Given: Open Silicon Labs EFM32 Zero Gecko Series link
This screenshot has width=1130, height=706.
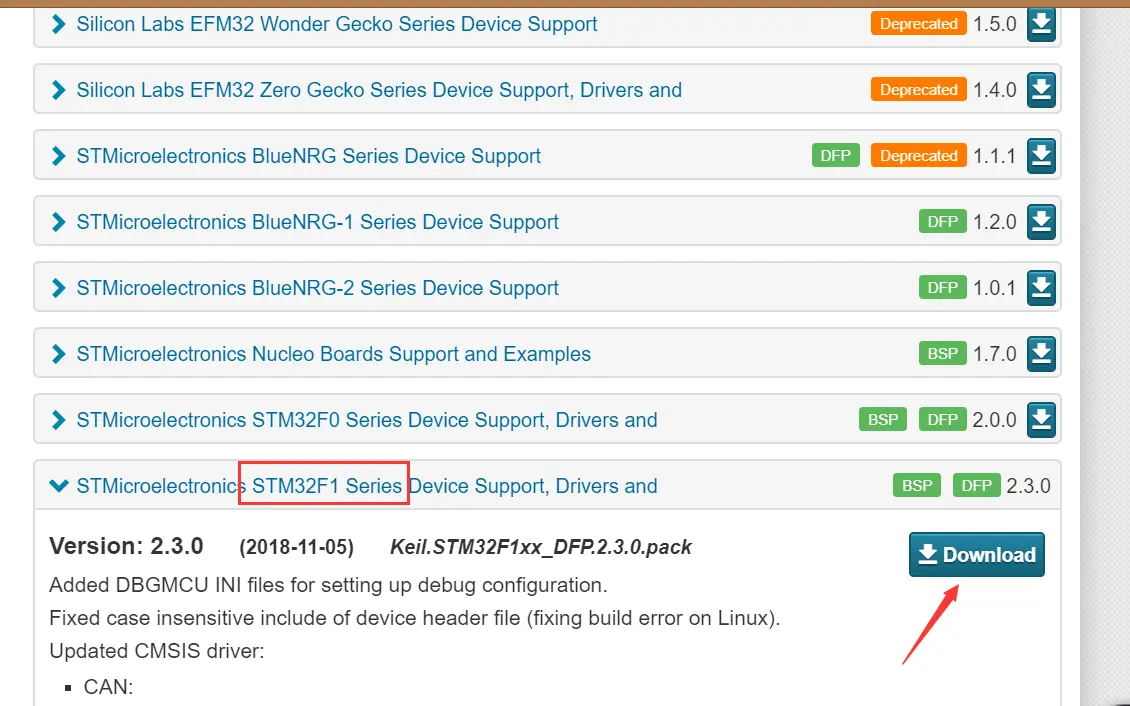Looking at the screenshot, I should tap(379, 90).
